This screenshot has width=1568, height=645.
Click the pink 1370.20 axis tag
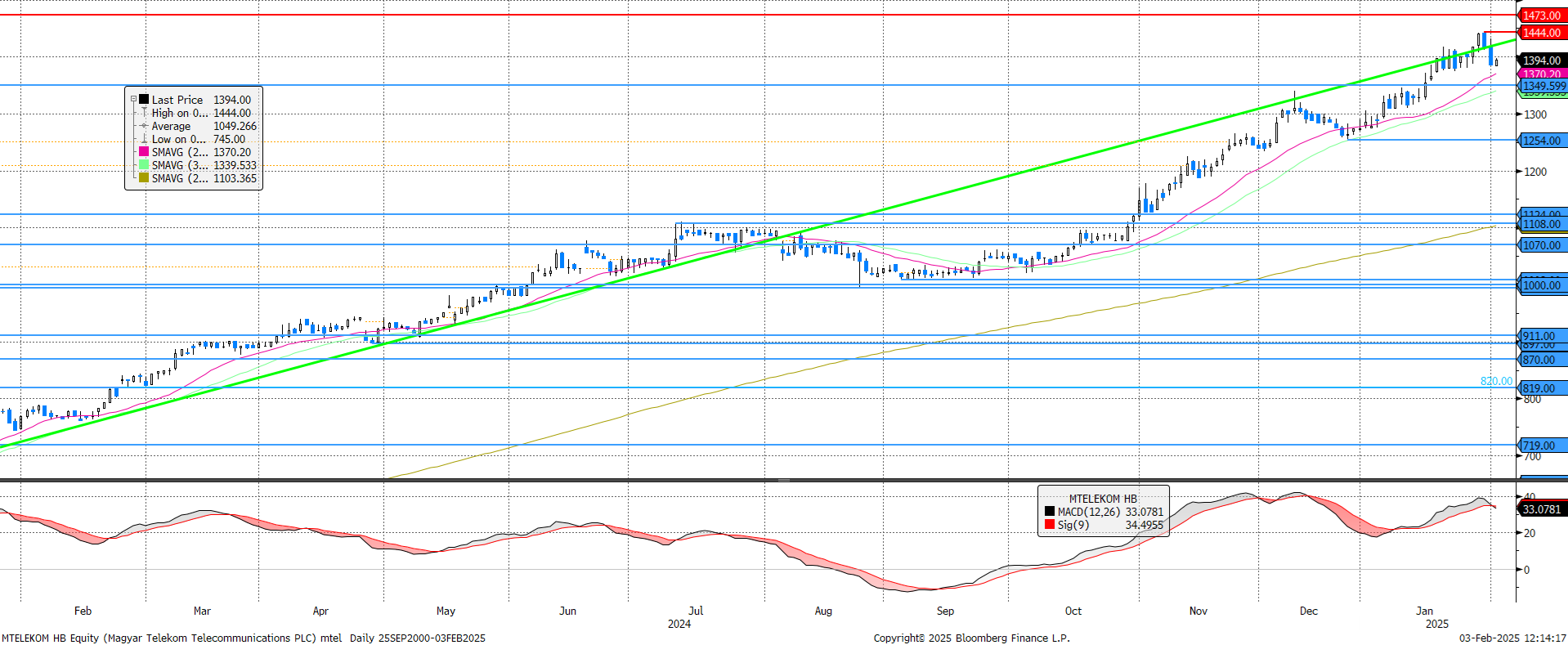pyautogui.click(x=1541, y=74)
